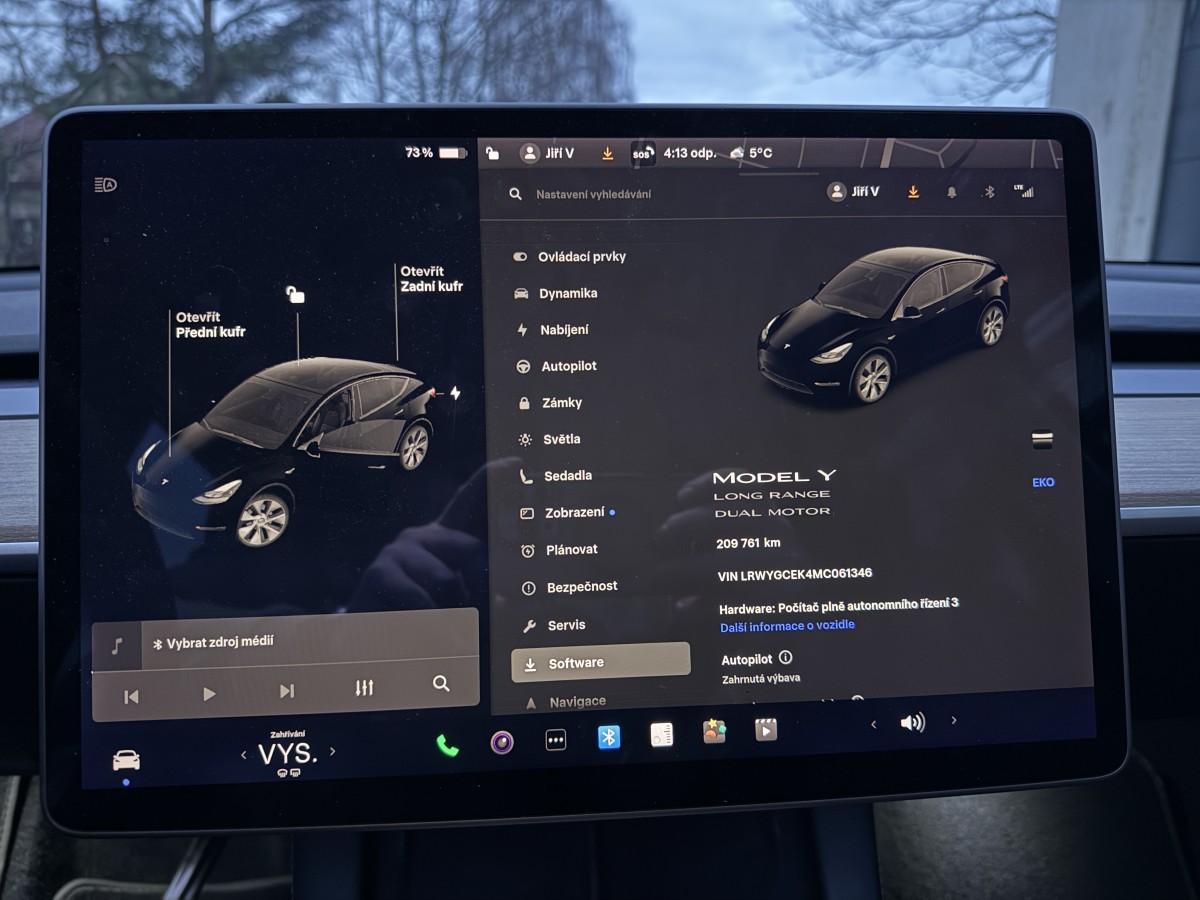The image size is (1200, 900).
Task: Open the Theater clapperboard app icon
Action: (765, 729)
